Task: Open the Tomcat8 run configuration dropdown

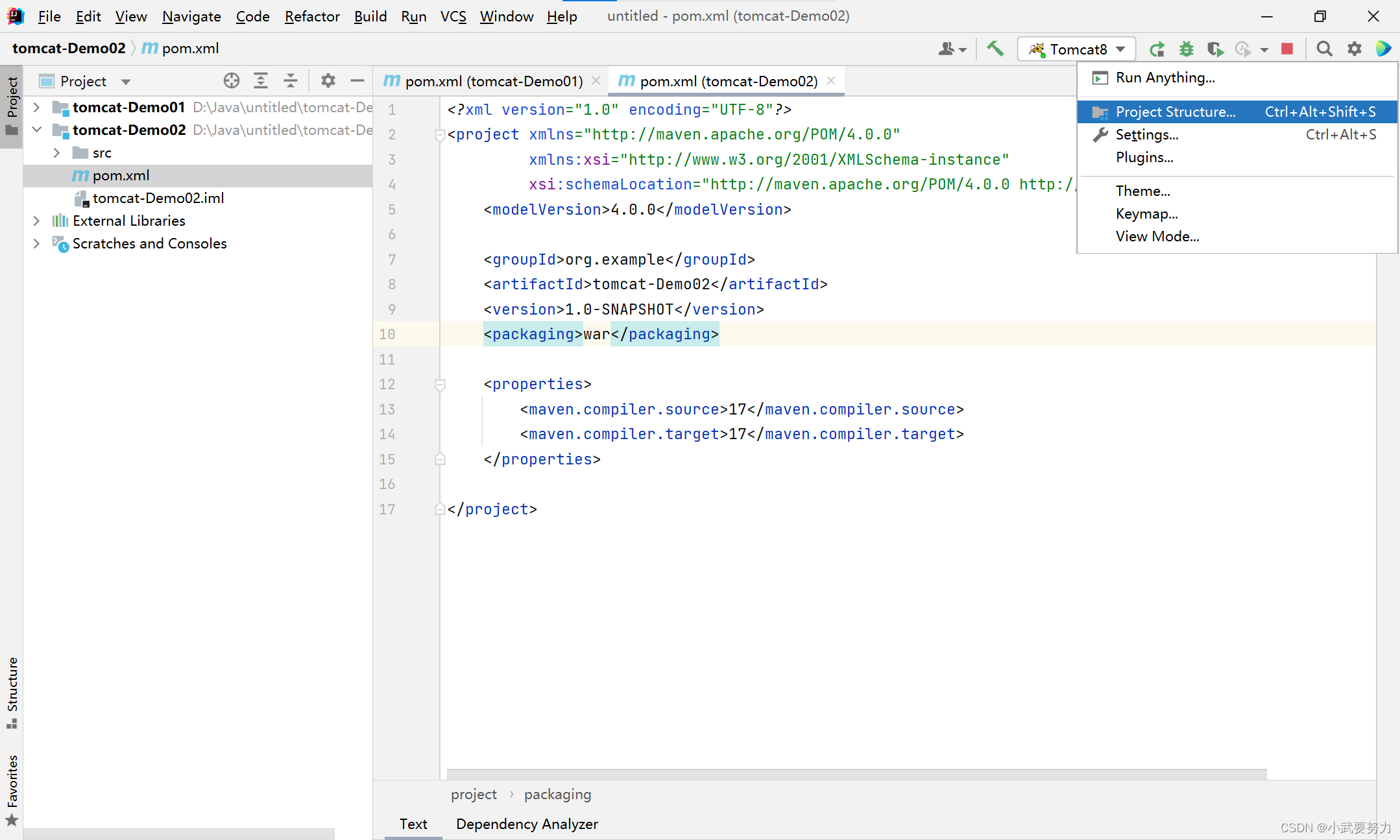Action: 1077,49
